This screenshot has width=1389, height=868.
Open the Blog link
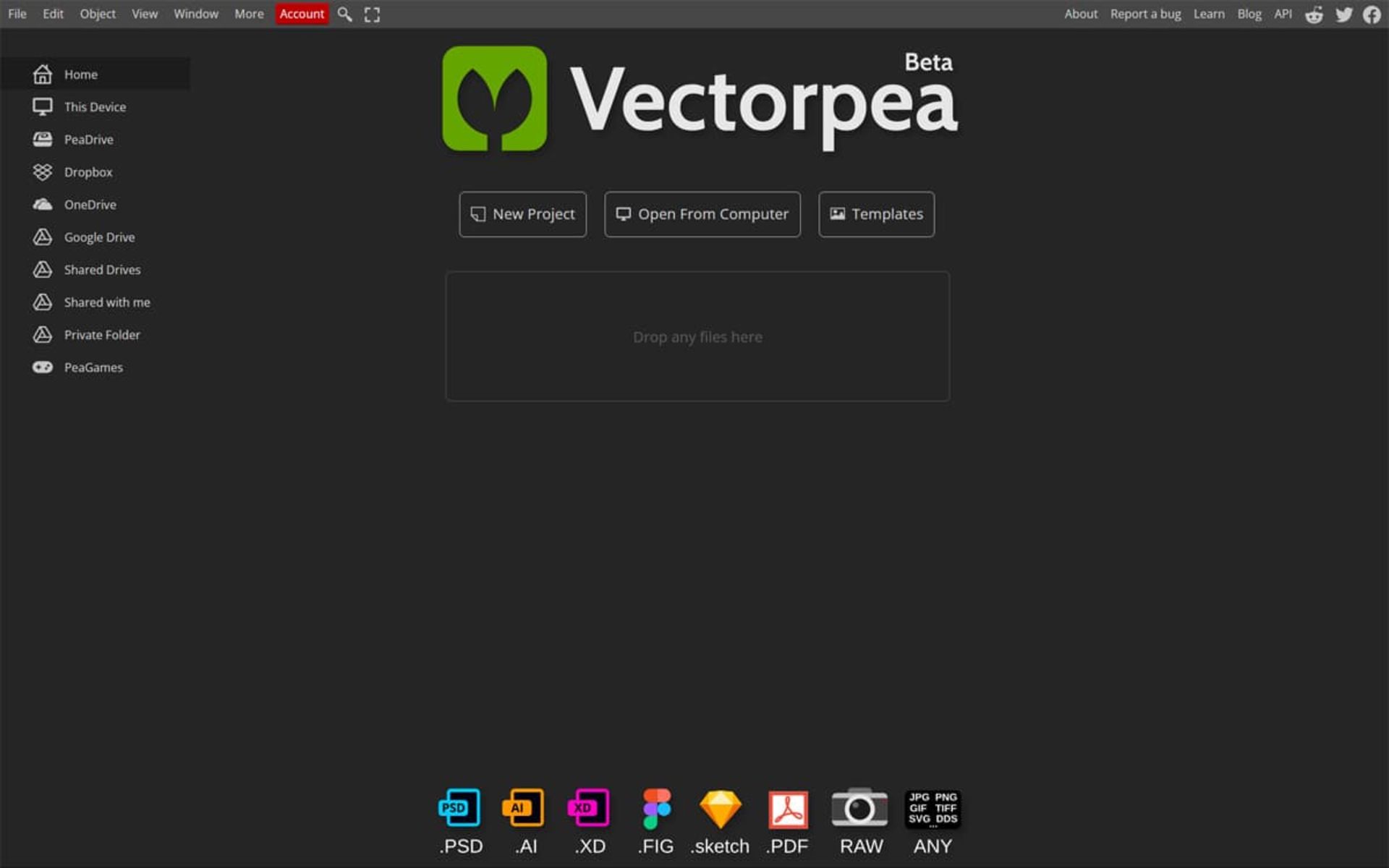[1249, 14]
